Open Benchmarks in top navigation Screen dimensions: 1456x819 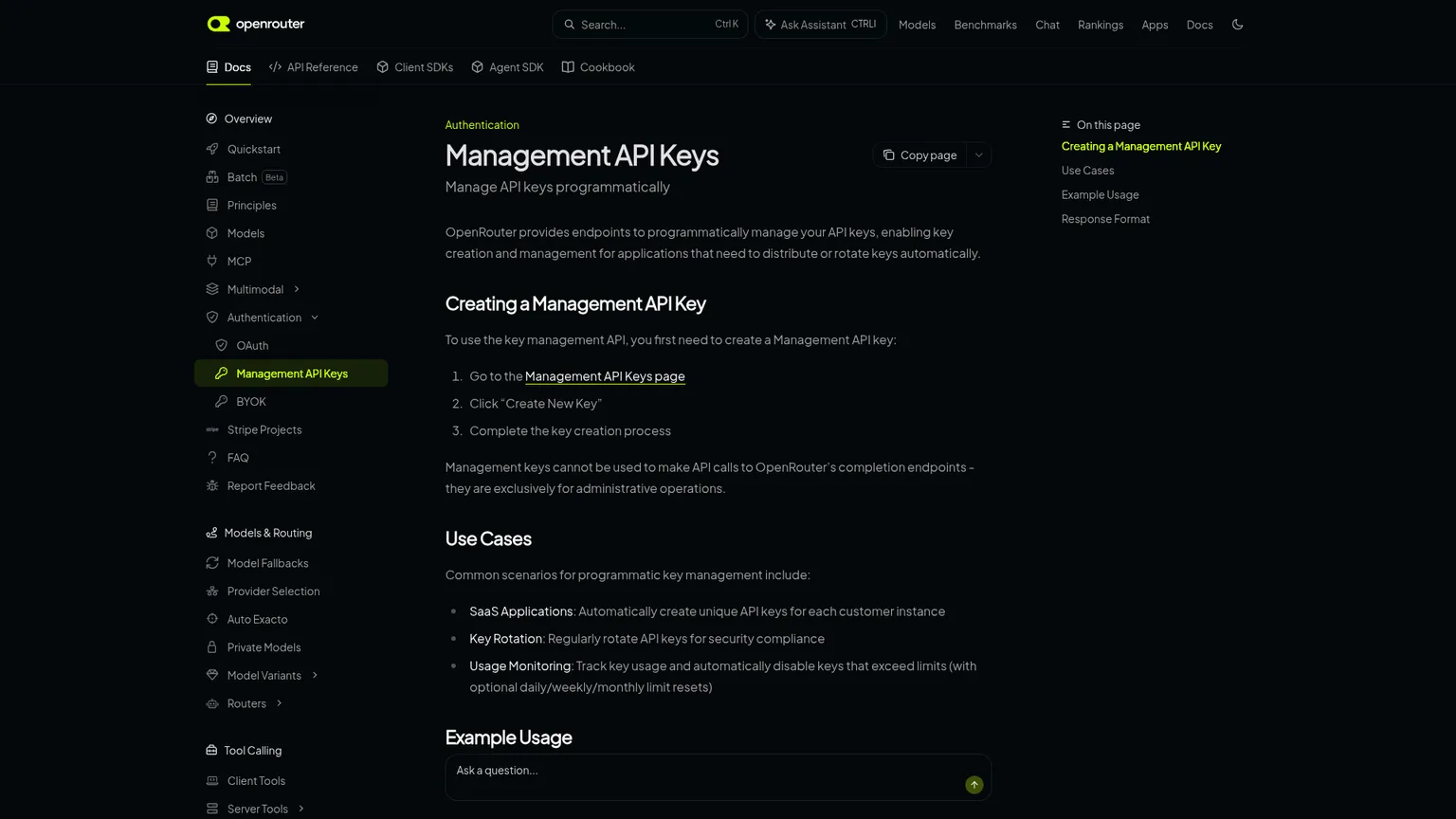point(985,25)
